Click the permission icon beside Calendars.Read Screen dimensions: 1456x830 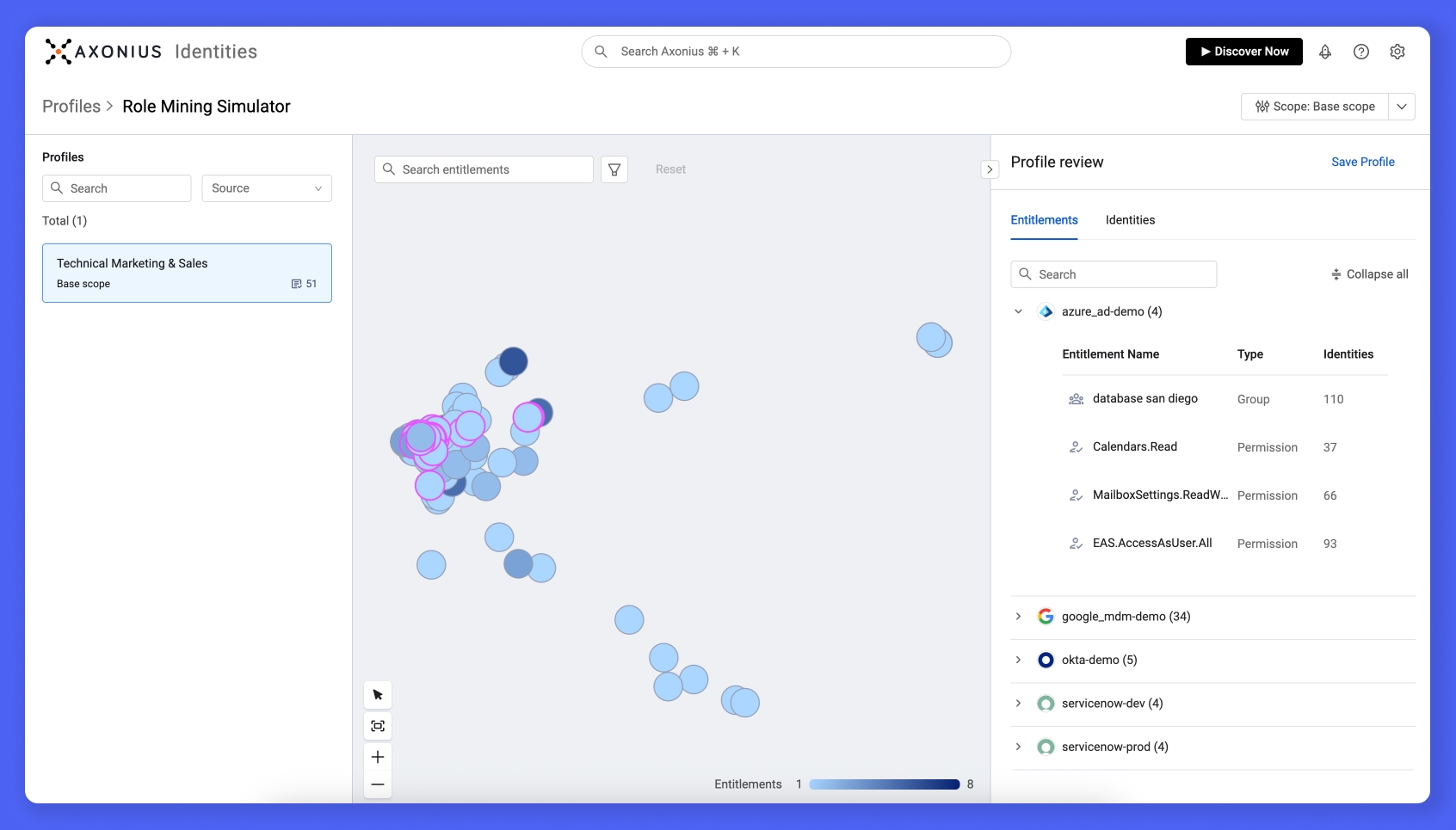tap(1076, 447)
